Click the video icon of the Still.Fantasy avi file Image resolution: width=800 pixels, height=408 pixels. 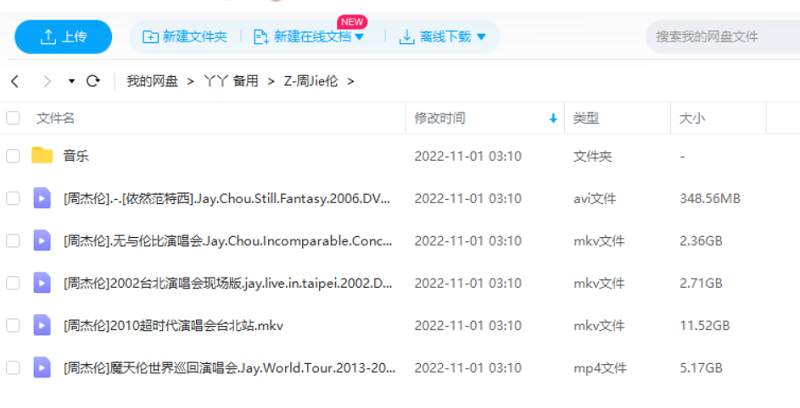click(42, 198)
